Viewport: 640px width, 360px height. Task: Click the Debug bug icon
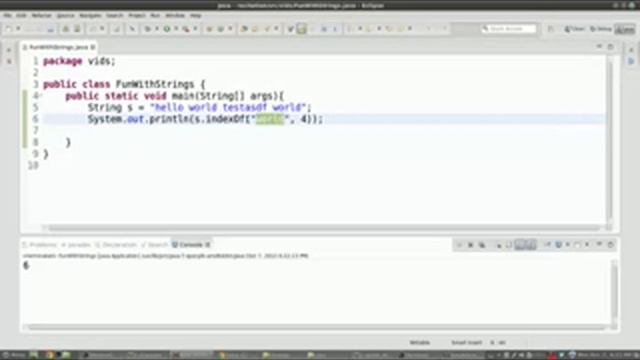coord(148,29)
